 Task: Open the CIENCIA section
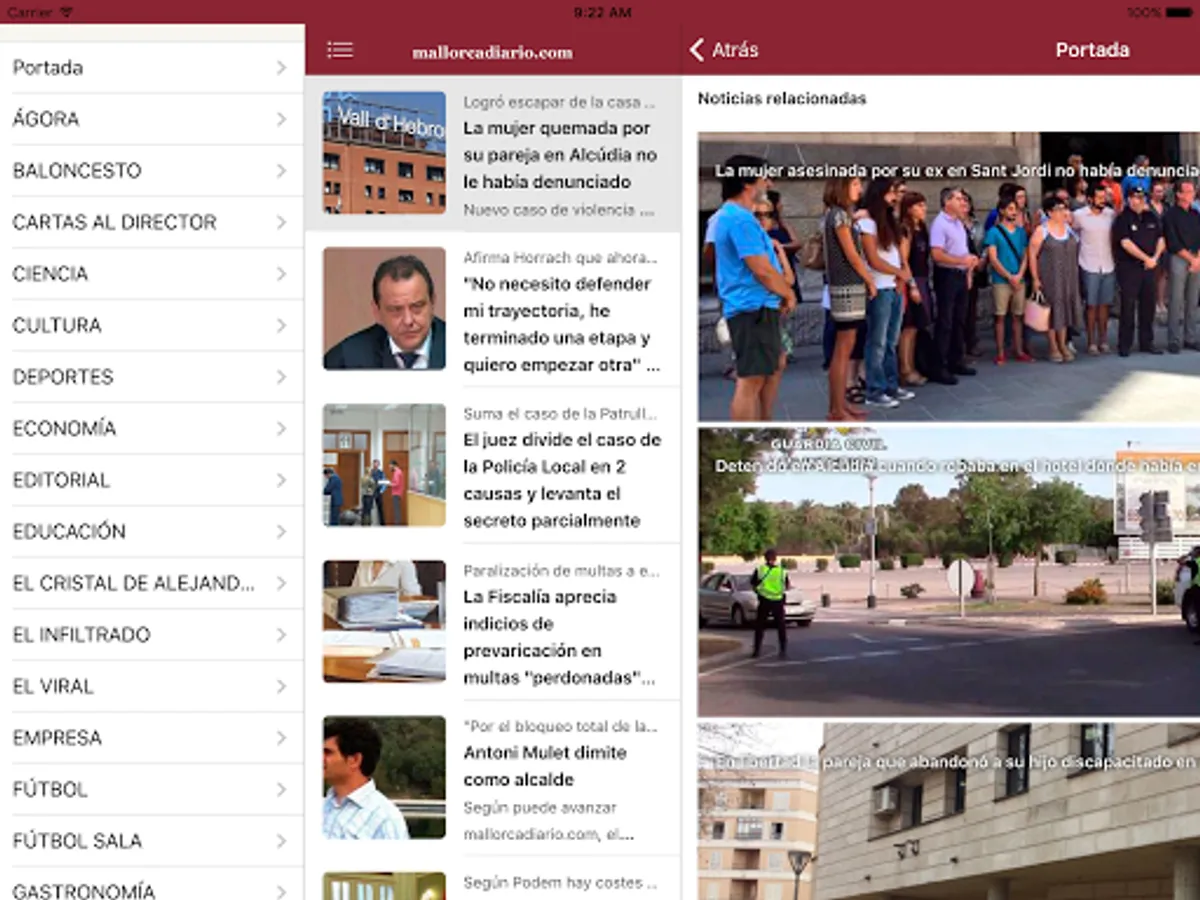click(x=152, y=274)
